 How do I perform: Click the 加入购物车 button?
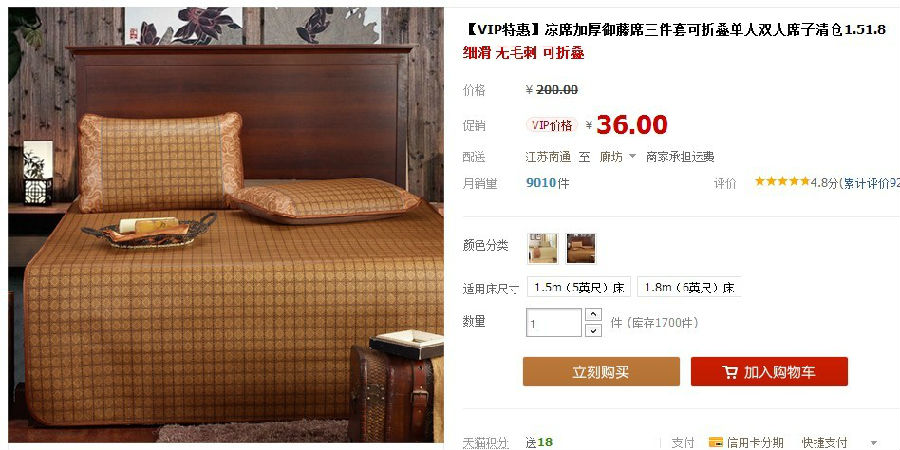769,372
